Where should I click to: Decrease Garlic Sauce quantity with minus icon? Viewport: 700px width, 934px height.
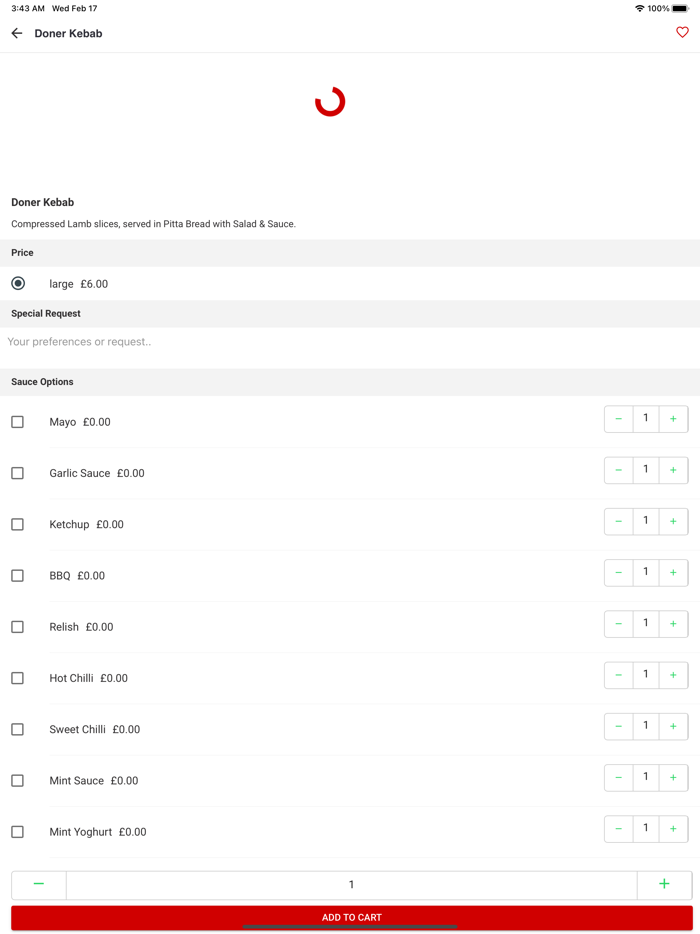click(619, 470)
